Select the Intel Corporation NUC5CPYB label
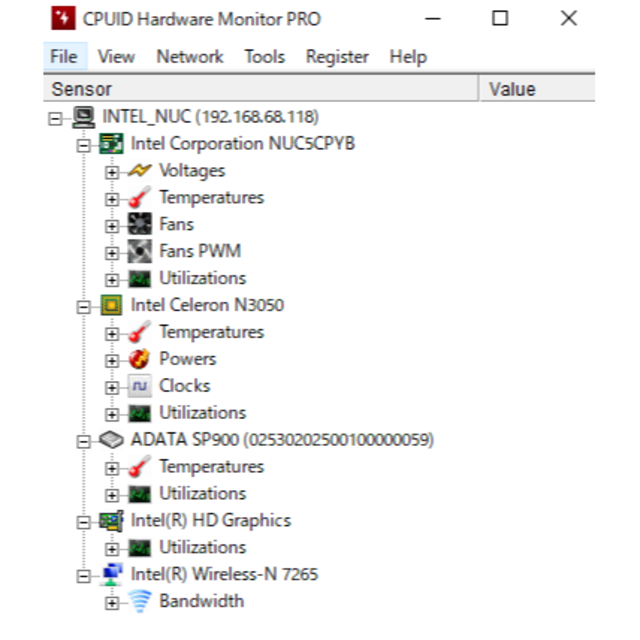Image resolution: width=640 pixels, height=640 pixels. point(243,144)
